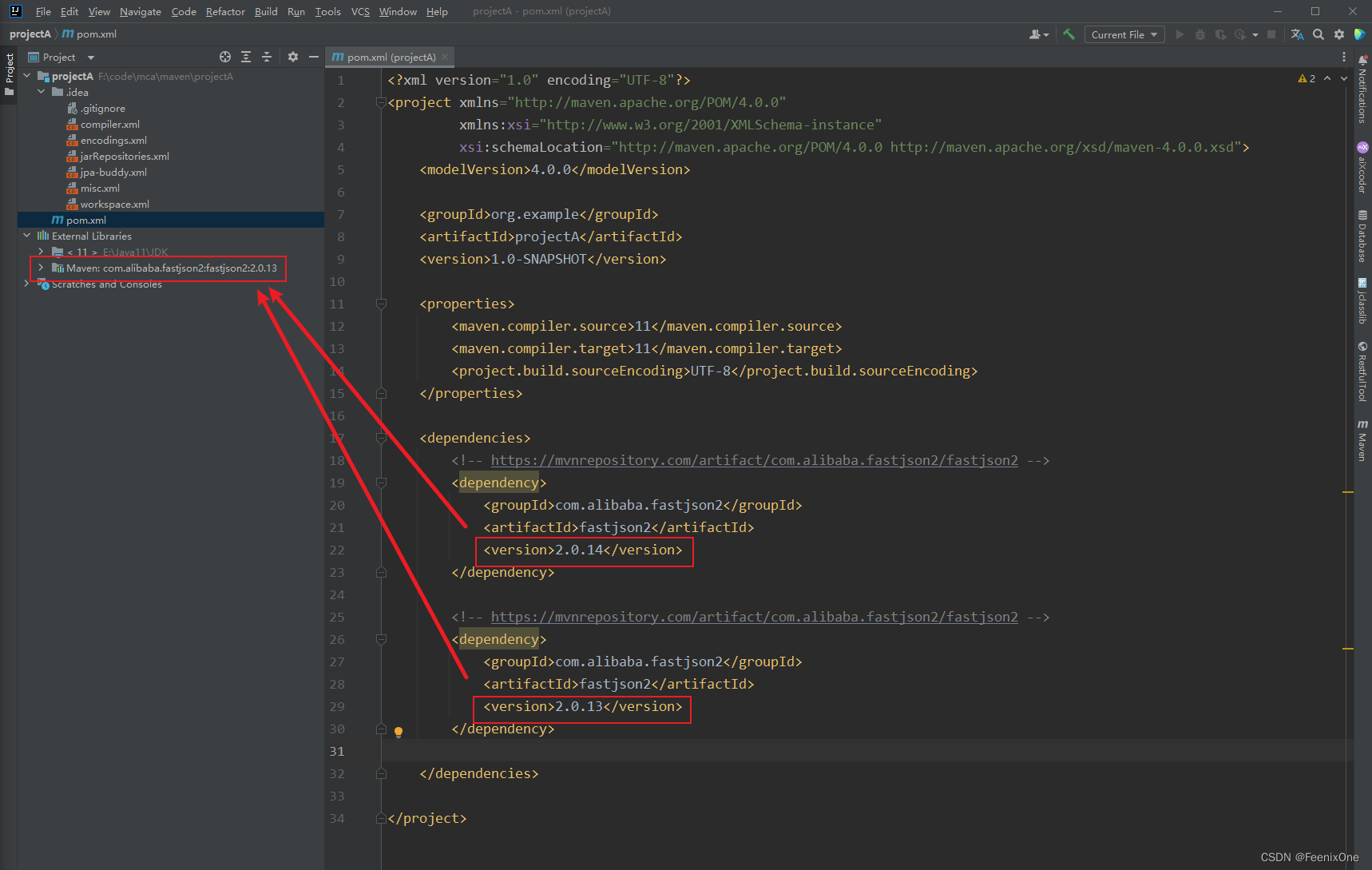Open the Navigate menu
This screenshot has height=870, width=1372.
141,11
